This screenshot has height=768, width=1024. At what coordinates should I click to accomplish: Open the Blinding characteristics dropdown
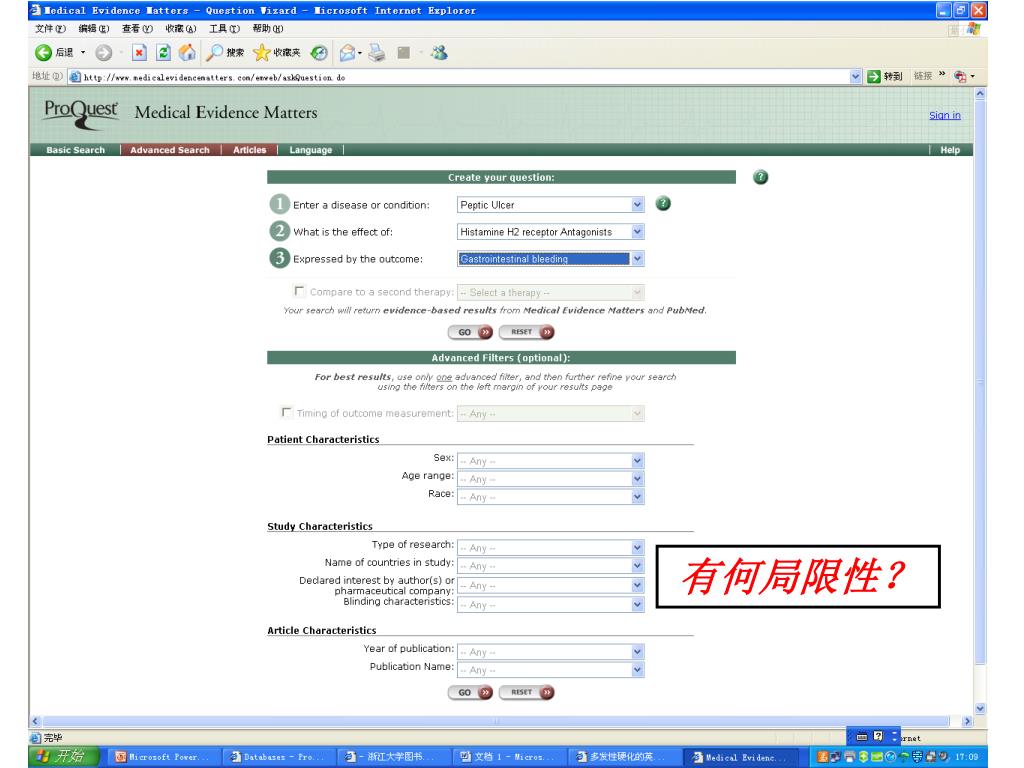click(x=551, y=605)
